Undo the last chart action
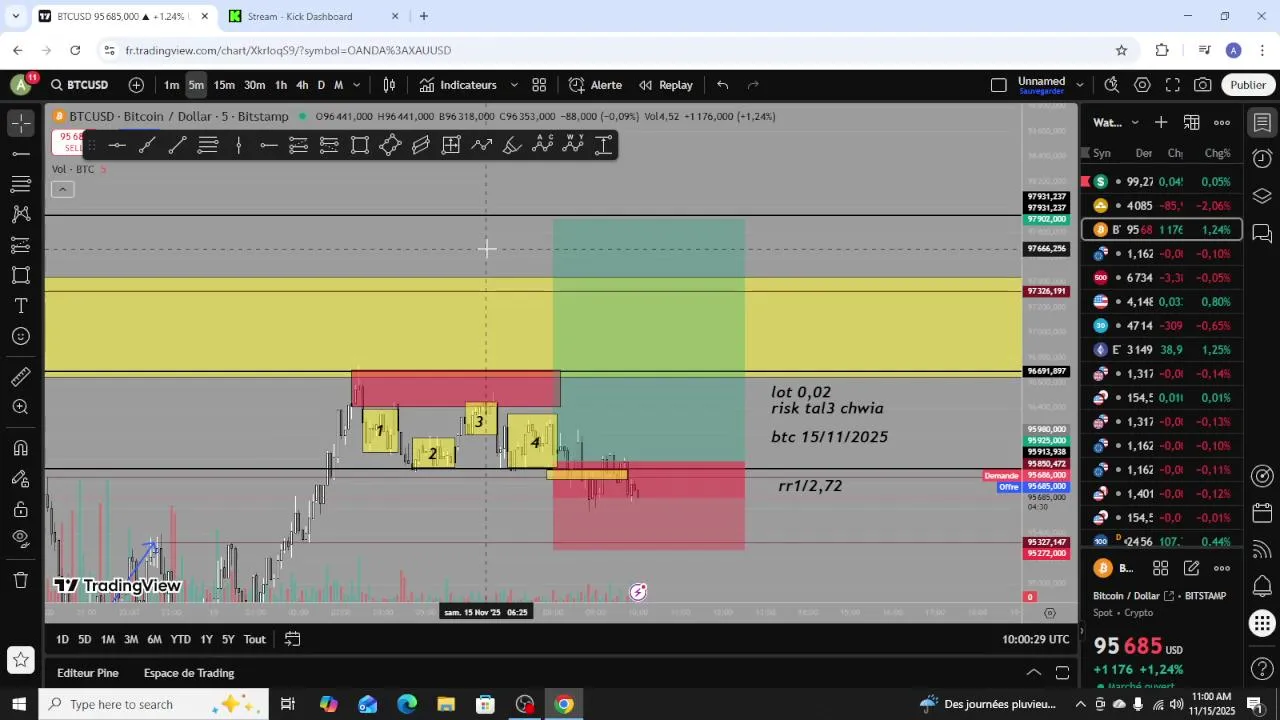The image size is (1280, 720). coord(723,85)
